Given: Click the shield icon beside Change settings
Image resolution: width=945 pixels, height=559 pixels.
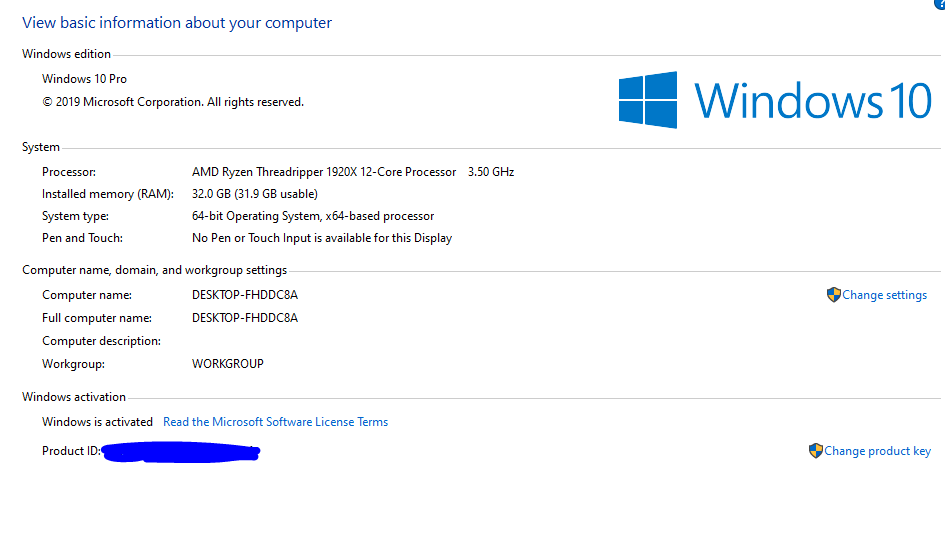Looking at the screenshot, I should [834, 295].
